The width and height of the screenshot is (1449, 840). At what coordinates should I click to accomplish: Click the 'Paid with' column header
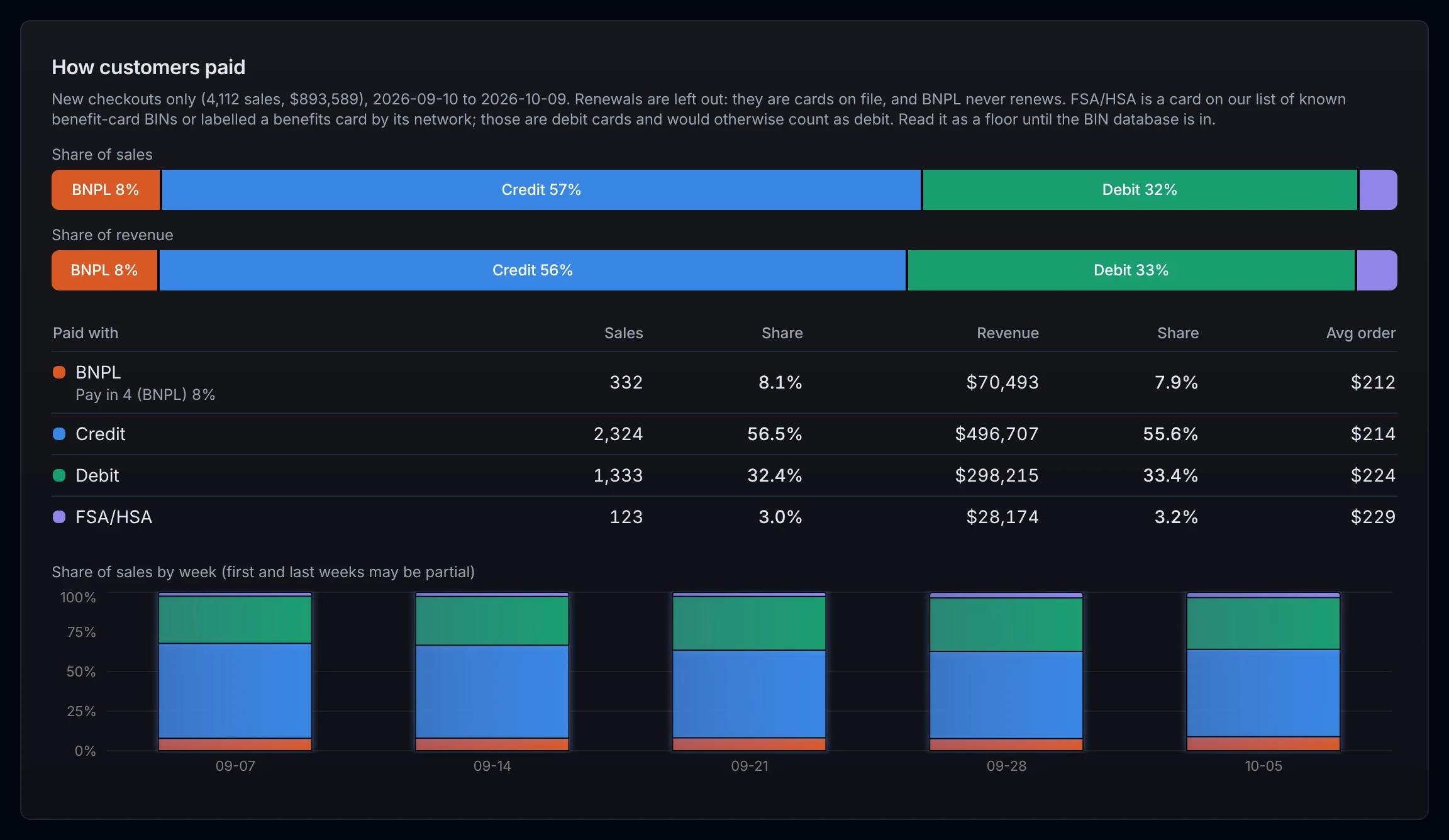[x=86, y=333]
